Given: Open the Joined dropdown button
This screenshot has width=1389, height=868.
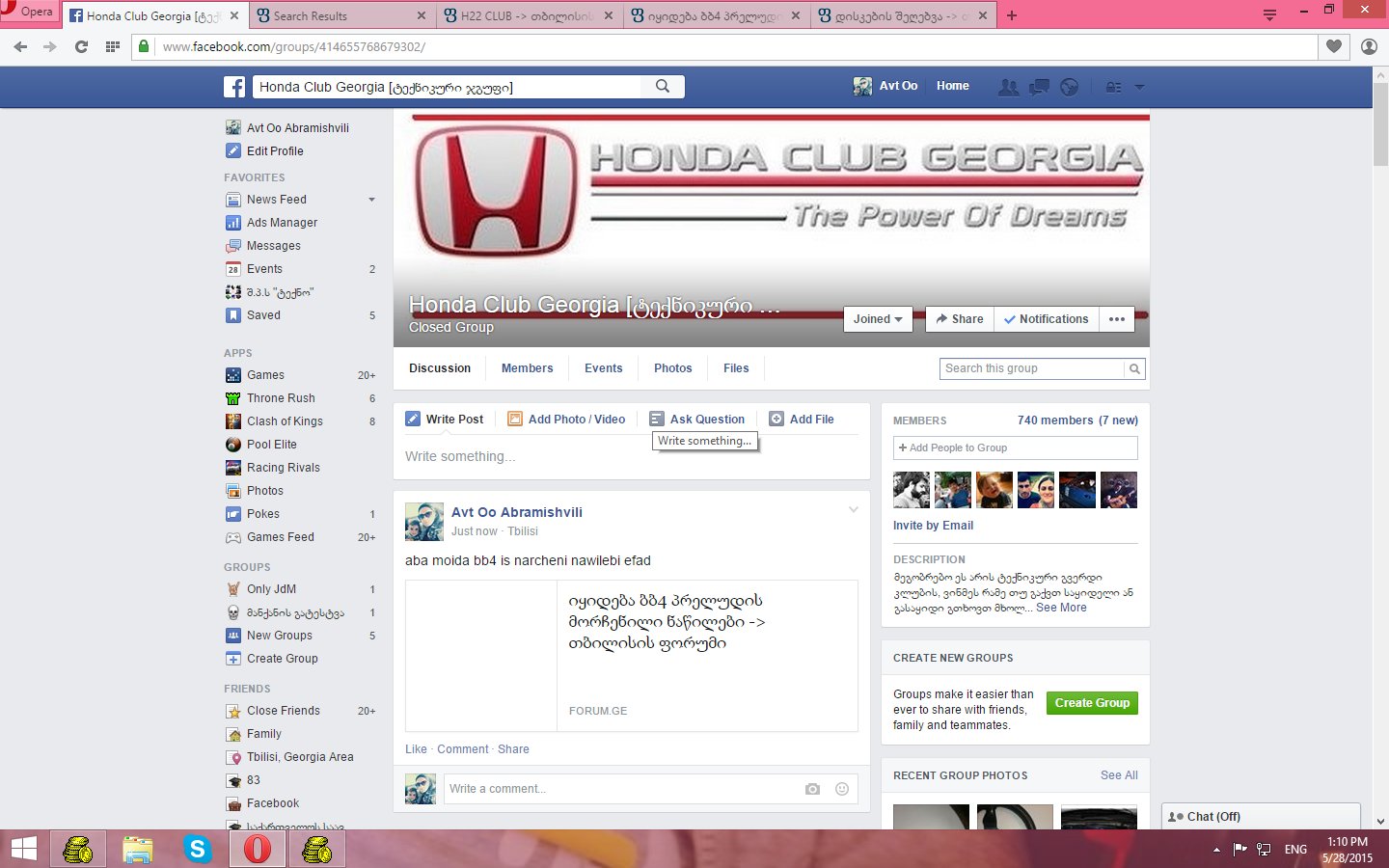Looking at the screenshot, I should 878,319.
